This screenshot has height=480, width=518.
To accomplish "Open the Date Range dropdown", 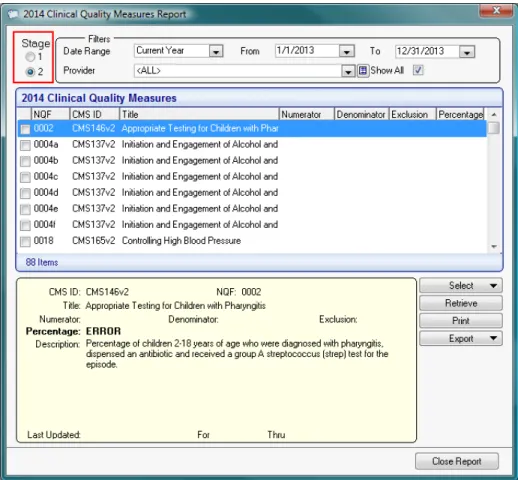I will click(x=216, y=52).
